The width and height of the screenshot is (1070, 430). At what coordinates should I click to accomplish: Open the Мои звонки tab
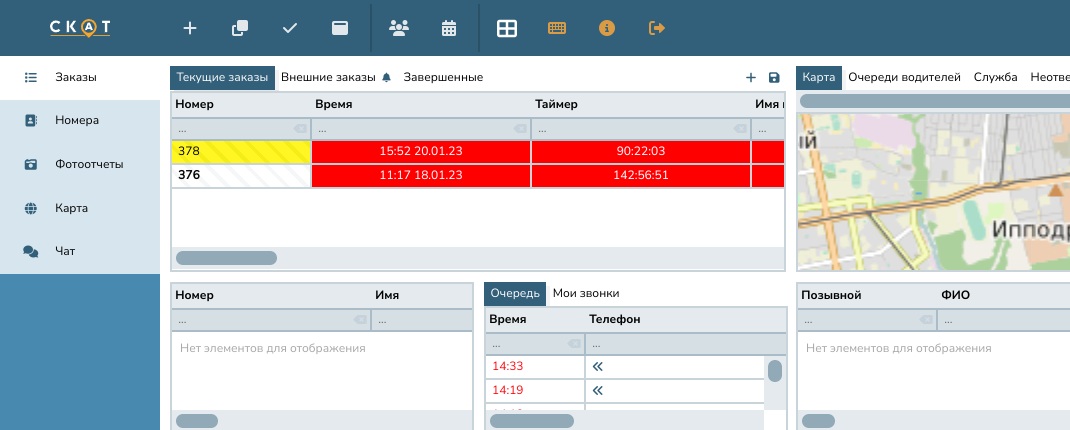click(586, 294)
